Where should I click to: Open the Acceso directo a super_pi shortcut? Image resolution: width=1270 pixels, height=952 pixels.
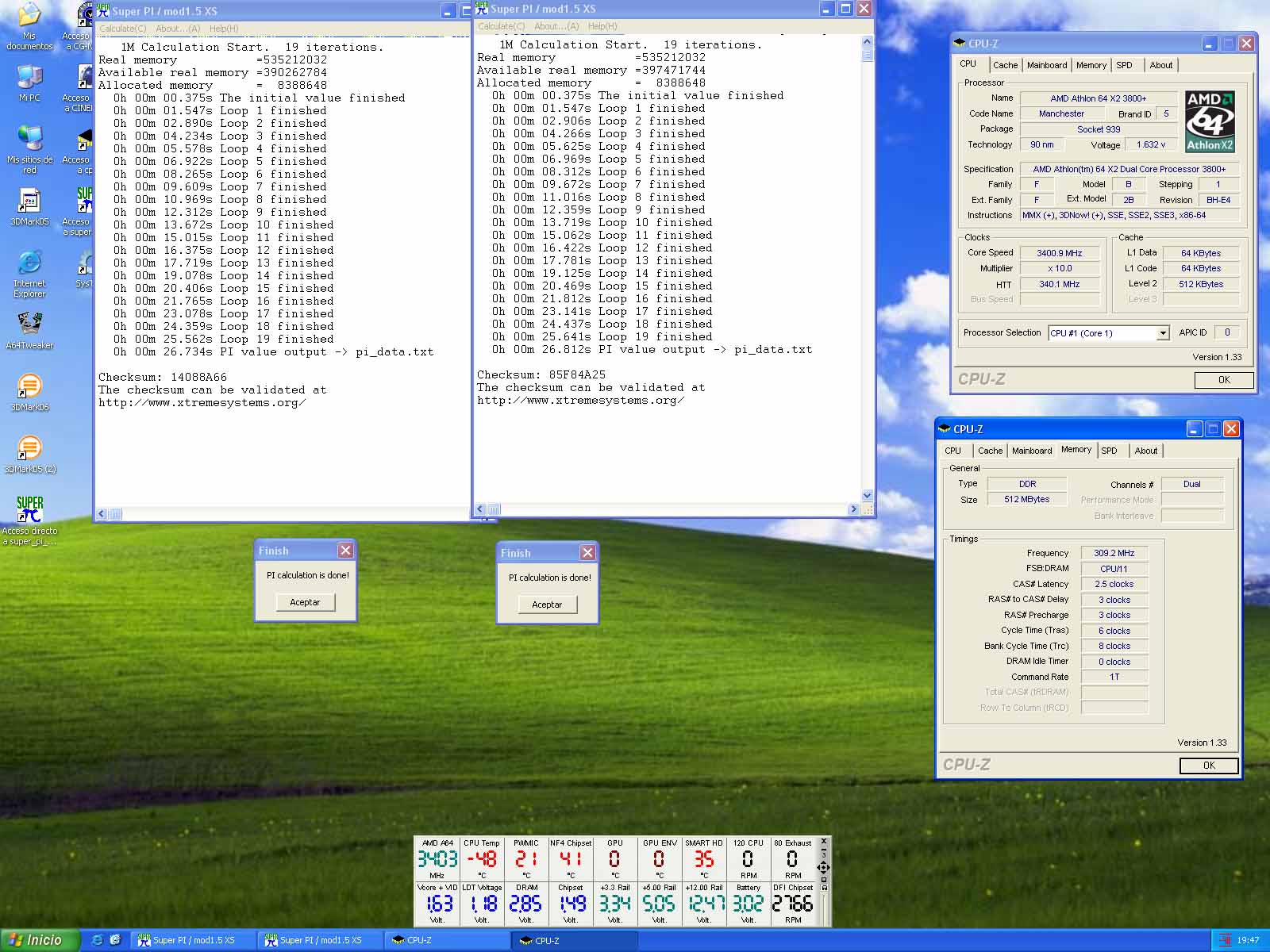(29, 521)
